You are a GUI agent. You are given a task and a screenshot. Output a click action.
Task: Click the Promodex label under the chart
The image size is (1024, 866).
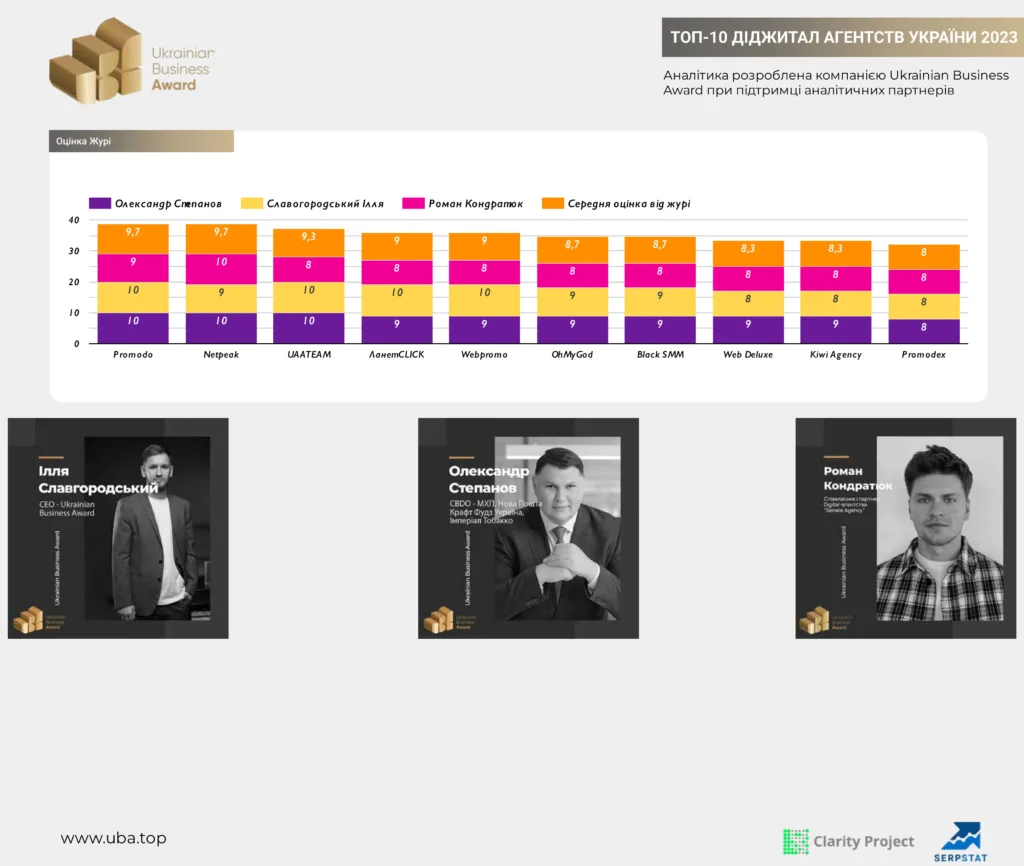(x=923, y=355)
